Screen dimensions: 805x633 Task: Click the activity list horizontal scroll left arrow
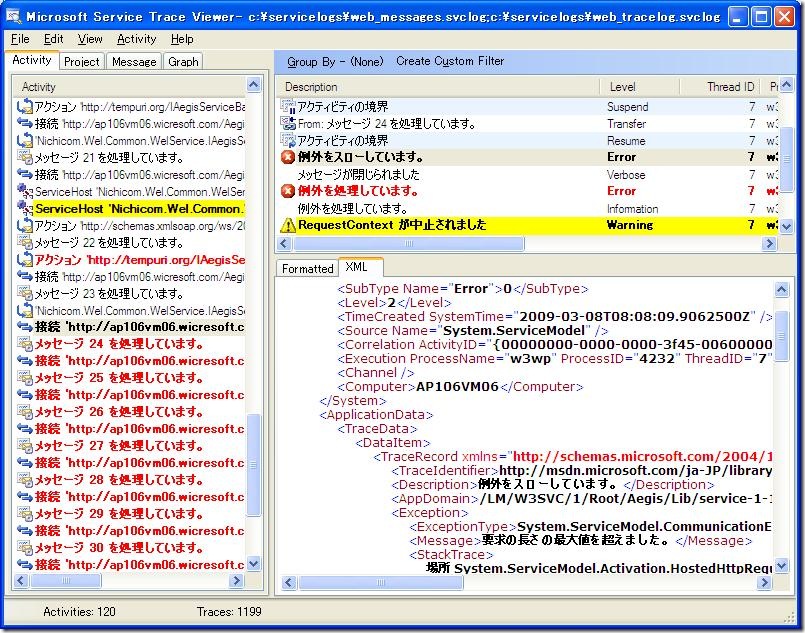point(21,581)
